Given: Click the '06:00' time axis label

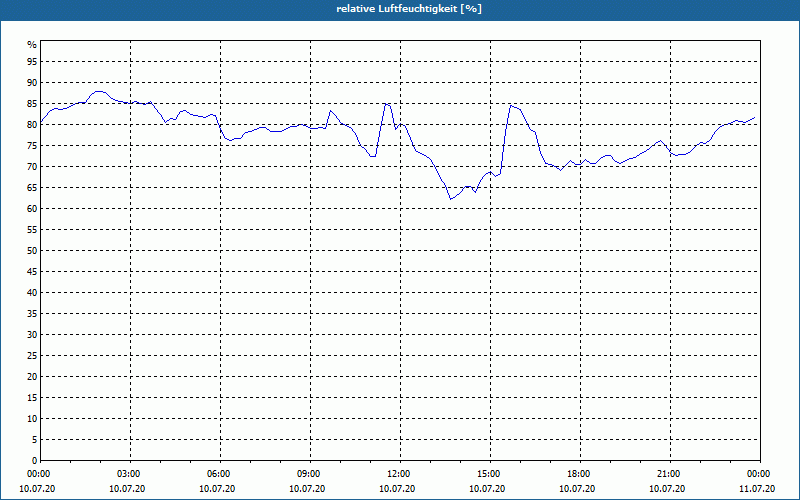Looking at the screenshot, I should pos(220,474).
